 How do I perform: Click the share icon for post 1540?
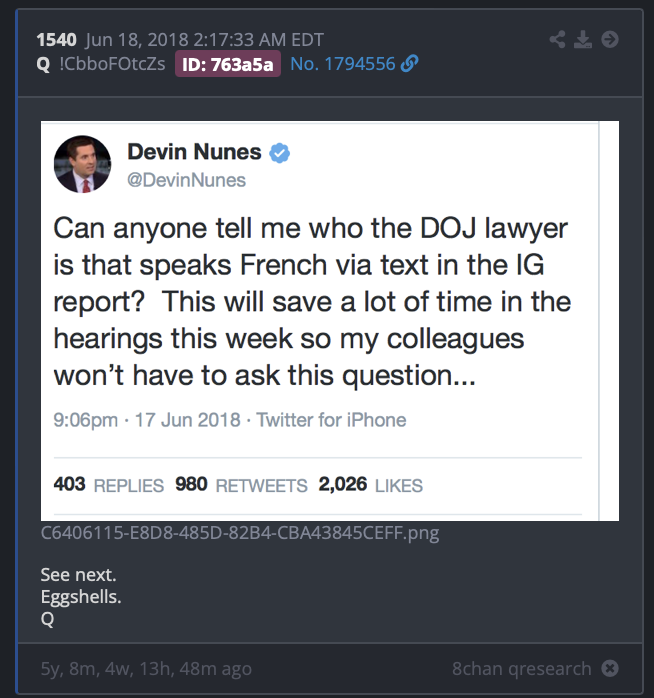[x=558, y=40]
